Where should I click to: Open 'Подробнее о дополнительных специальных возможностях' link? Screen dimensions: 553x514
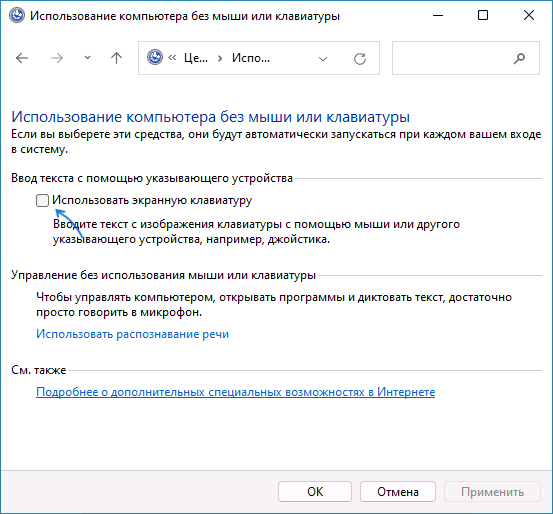[x=236, y=392]
